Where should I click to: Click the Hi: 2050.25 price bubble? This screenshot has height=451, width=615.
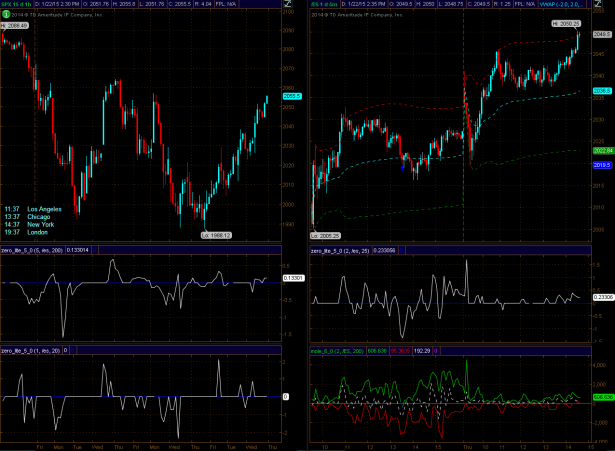(566, 24)
